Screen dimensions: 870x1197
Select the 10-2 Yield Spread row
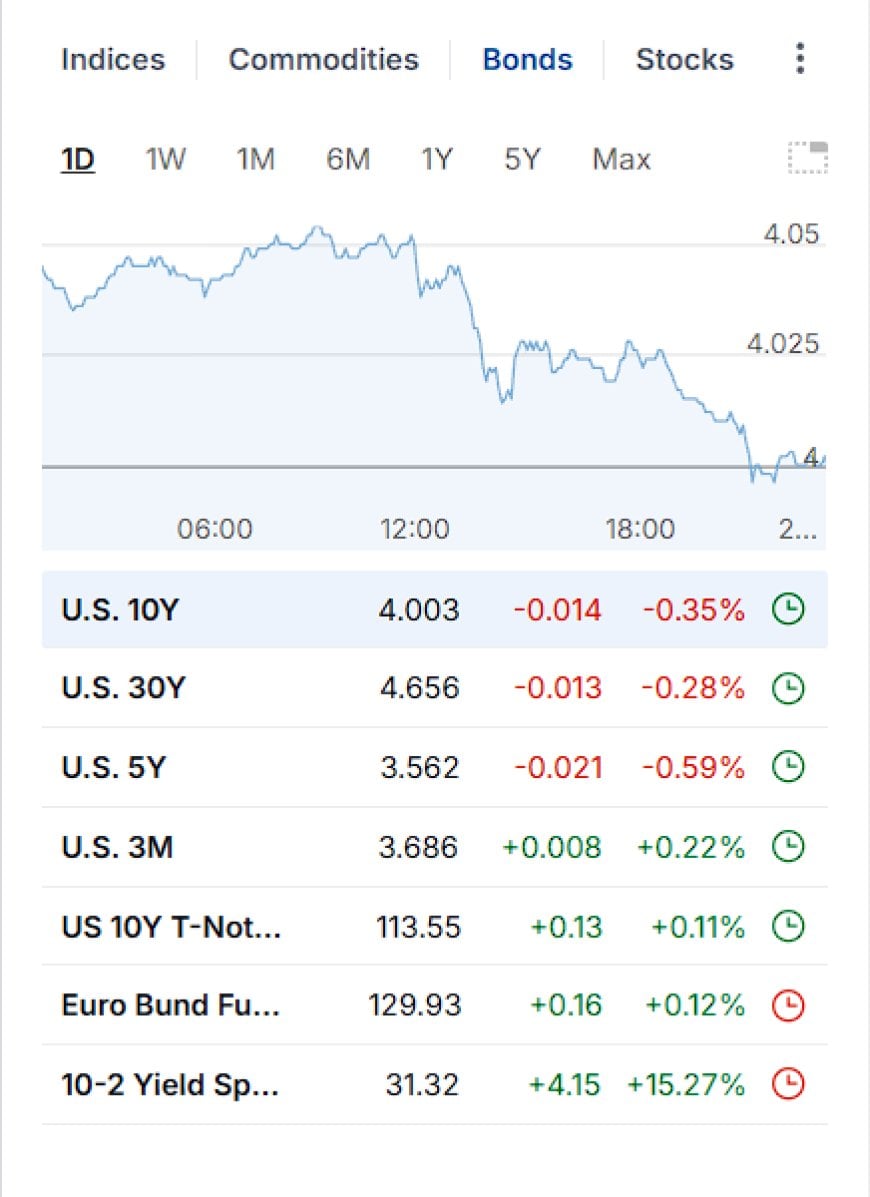click(x=434, y=1084)
